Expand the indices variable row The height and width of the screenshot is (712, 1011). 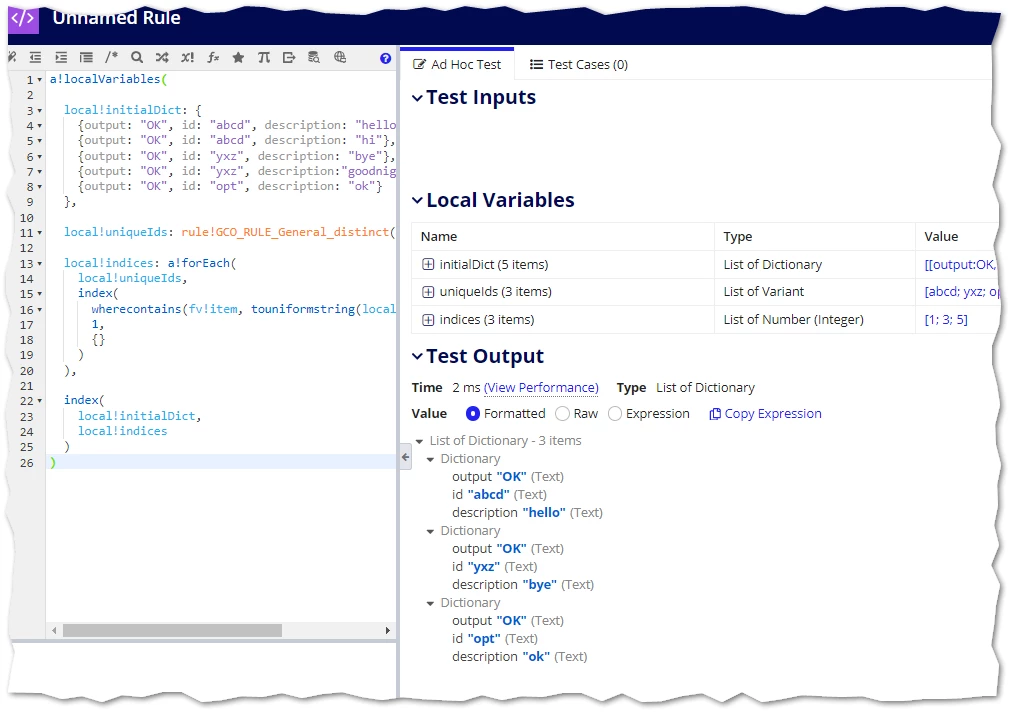[x=428, y=319]
